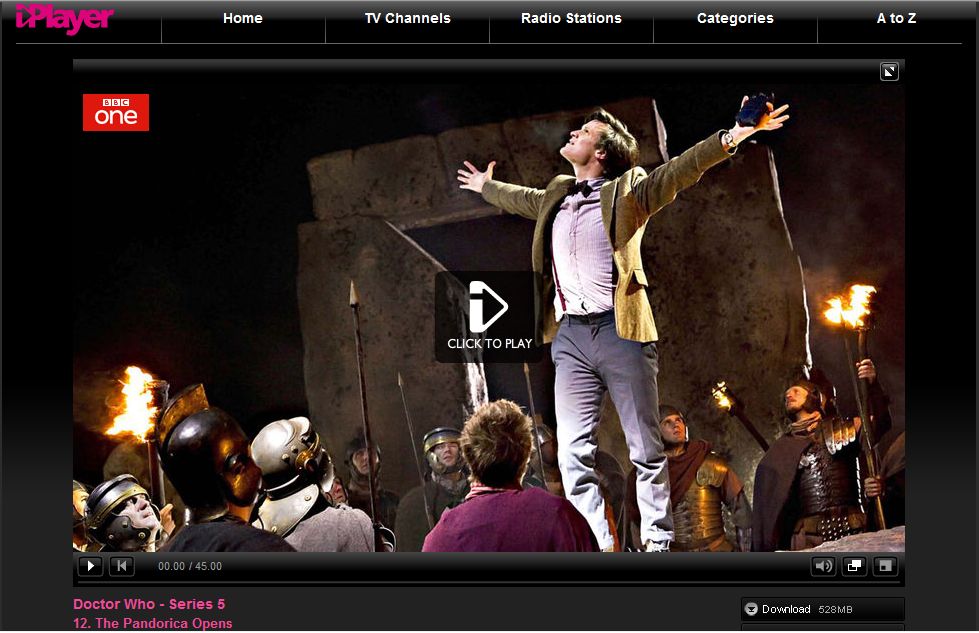Image resolution: width=979 pixels, height=633 pixels.
Task: Click the BBC One channel logo
Action: click(116, 113)
